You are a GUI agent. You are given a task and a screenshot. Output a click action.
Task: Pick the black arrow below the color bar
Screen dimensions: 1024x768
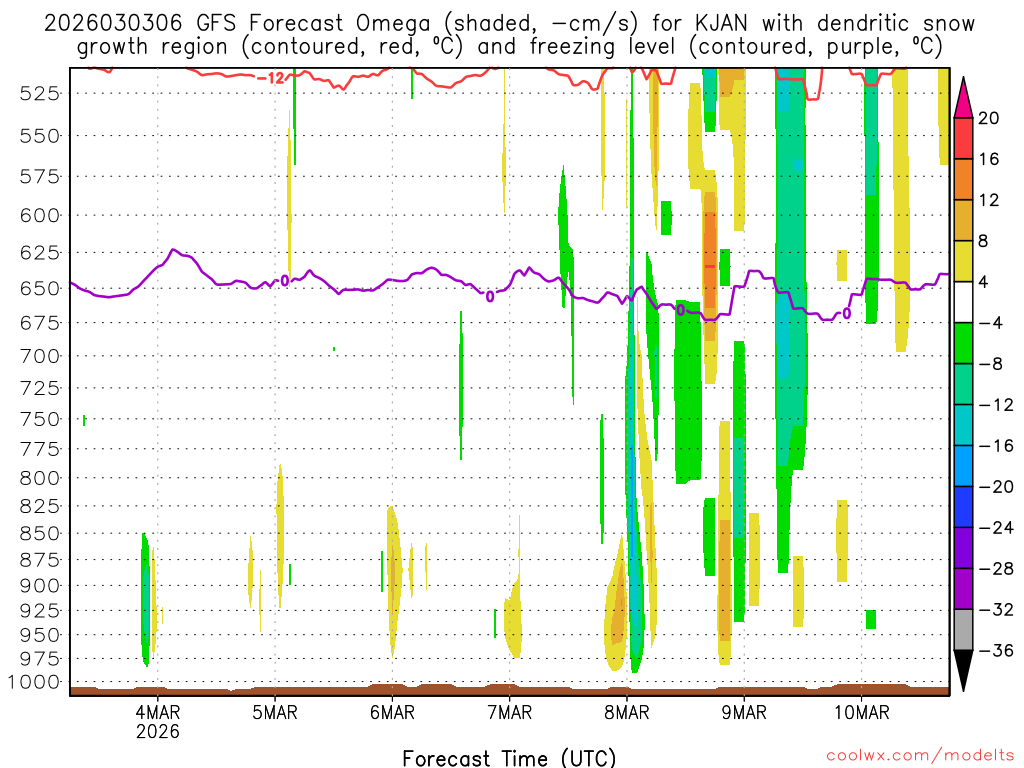pyautogui.click(x=963, y=671)
